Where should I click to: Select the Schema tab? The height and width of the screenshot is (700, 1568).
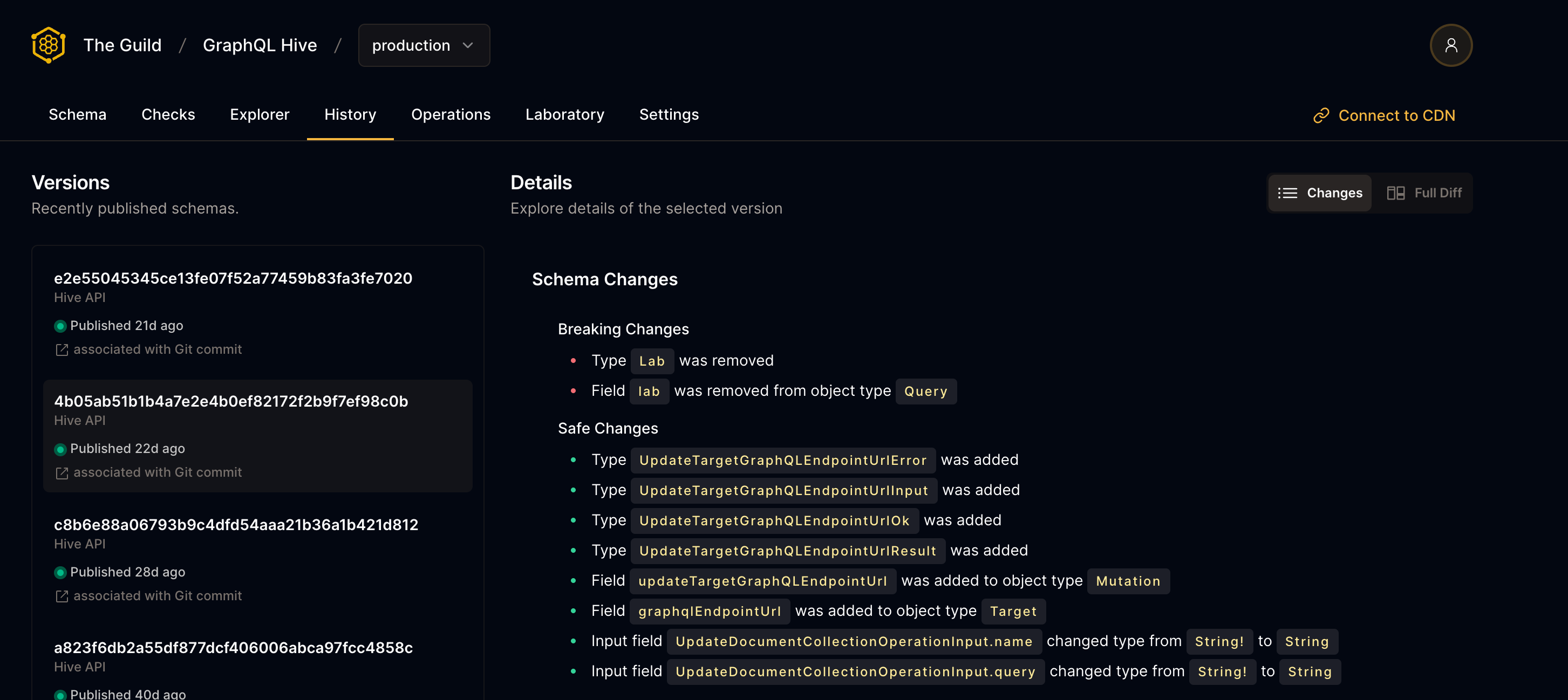(77, 114)
